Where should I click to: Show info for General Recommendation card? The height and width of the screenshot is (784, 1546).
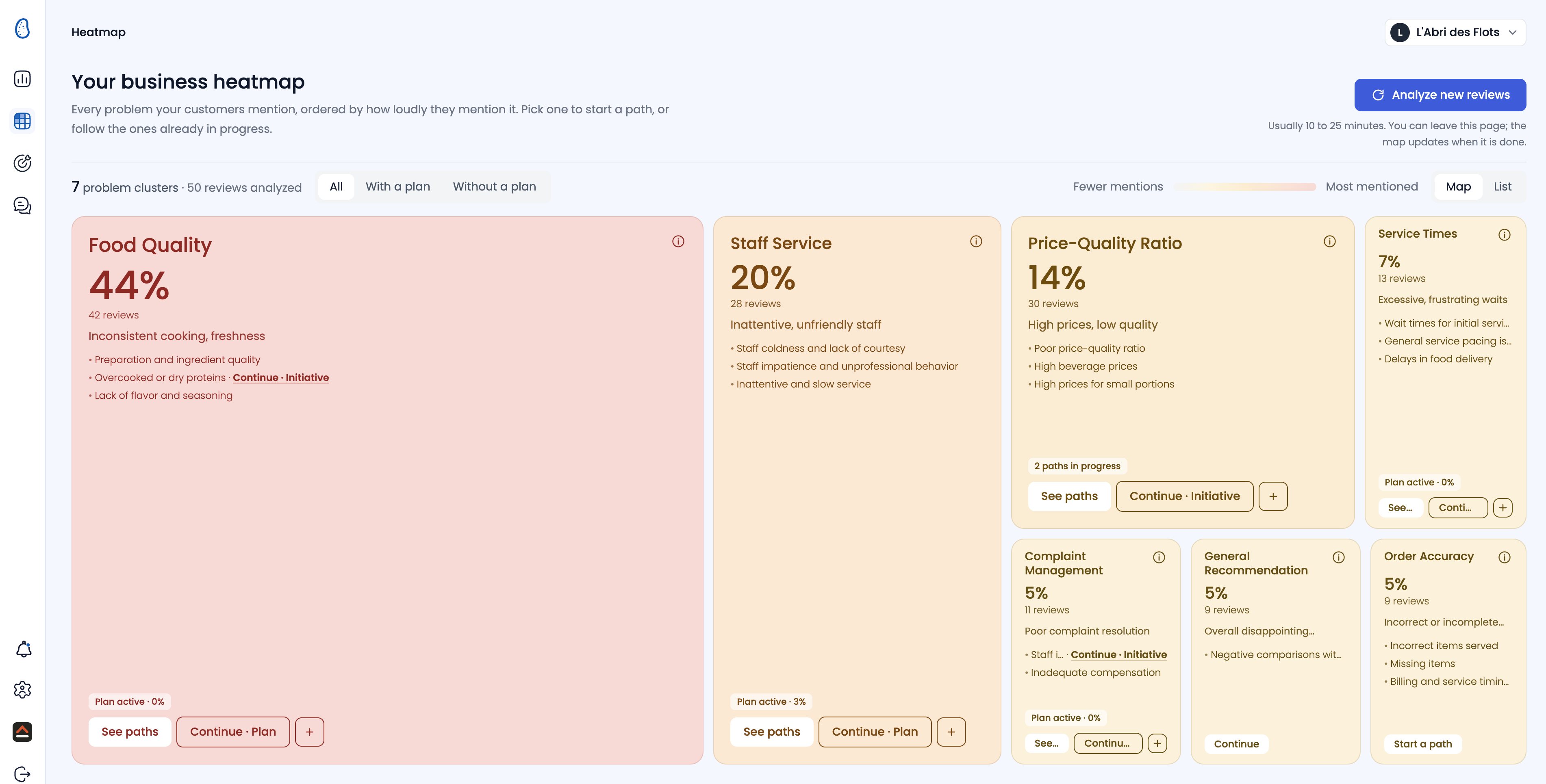[x=1338, y=557]
